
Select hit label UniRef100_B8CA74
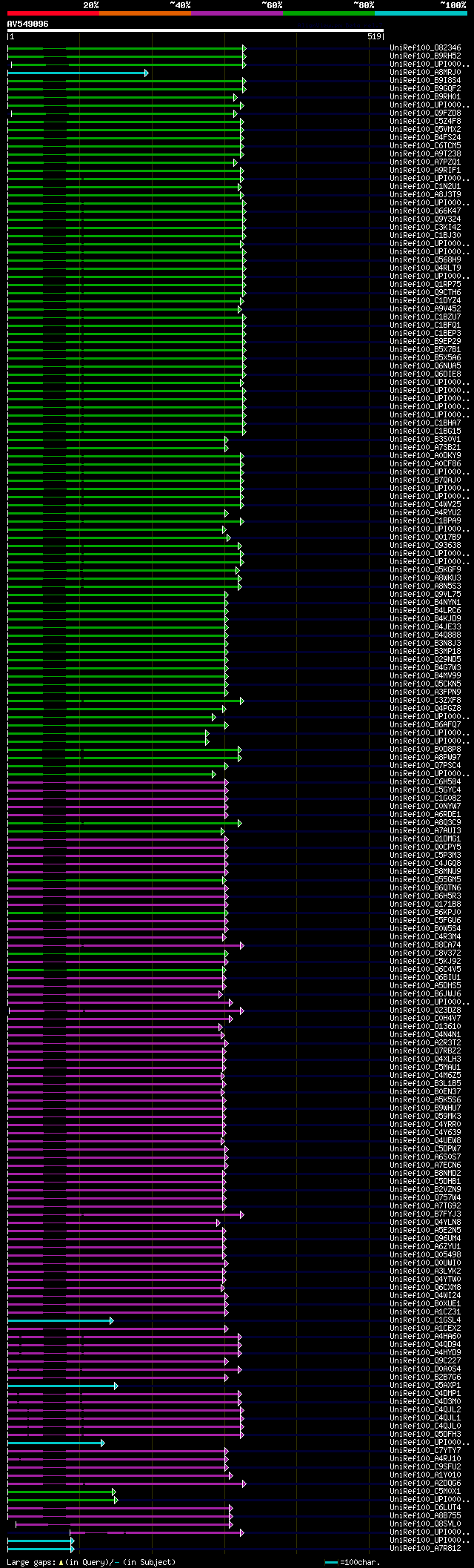tap(425, 945)
